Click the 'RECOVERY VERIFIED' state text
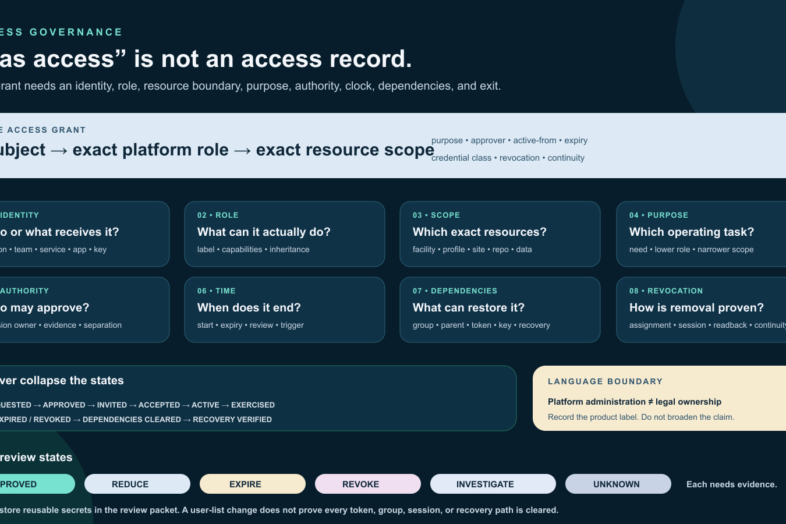Screen dimensions: 786x524 point(232,419)
